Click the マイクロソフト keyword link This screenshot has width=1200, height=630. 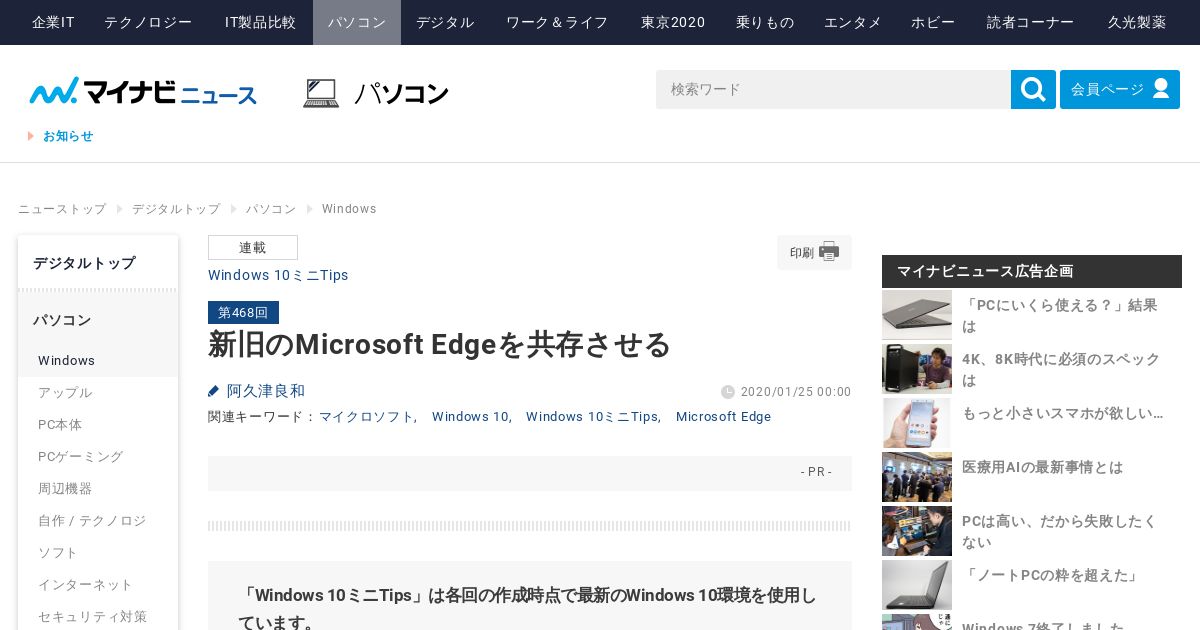366,417
